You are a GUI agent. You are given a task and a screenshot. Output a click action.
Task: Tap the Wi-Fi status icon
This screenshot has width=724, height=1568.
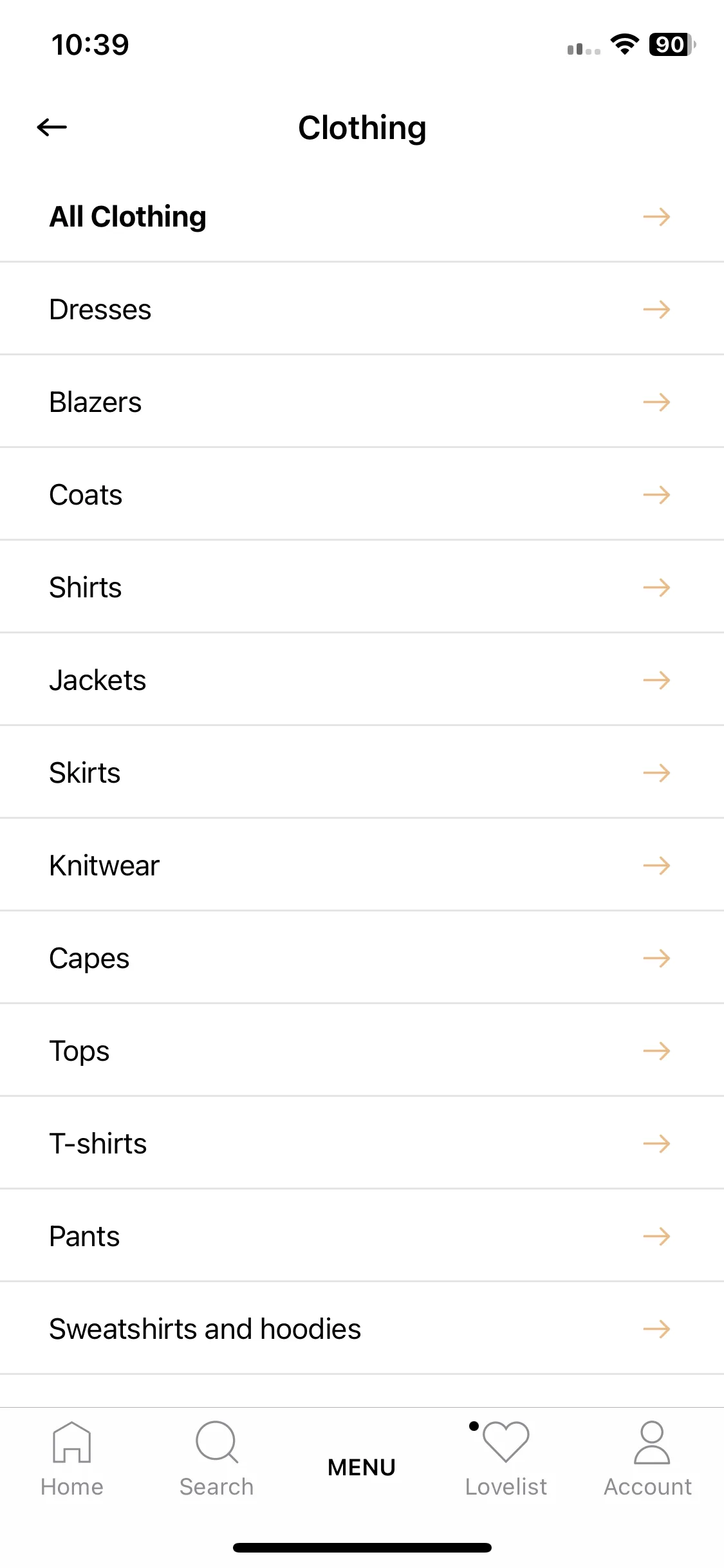click(624, 44)
